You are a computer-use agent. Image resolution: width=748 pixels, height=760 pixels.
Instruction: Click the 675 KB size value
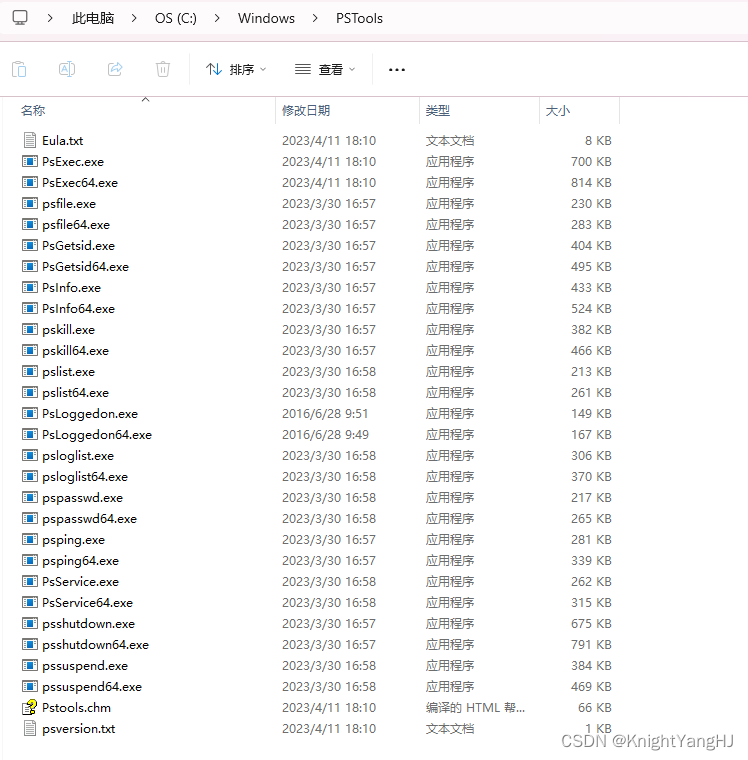(x=591, y=624)
